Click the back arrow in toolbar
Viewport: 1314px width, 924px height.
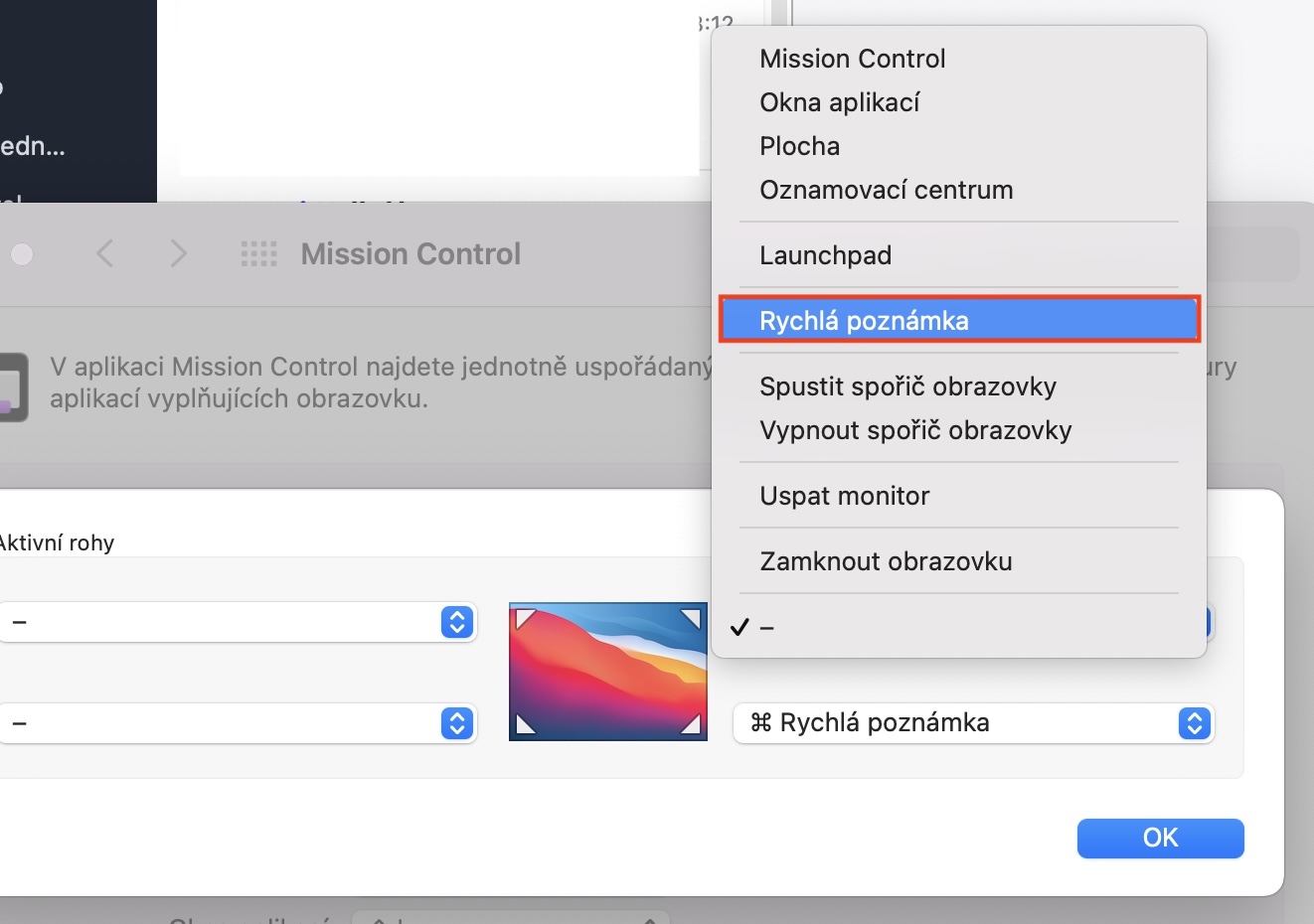coord(104,254)
